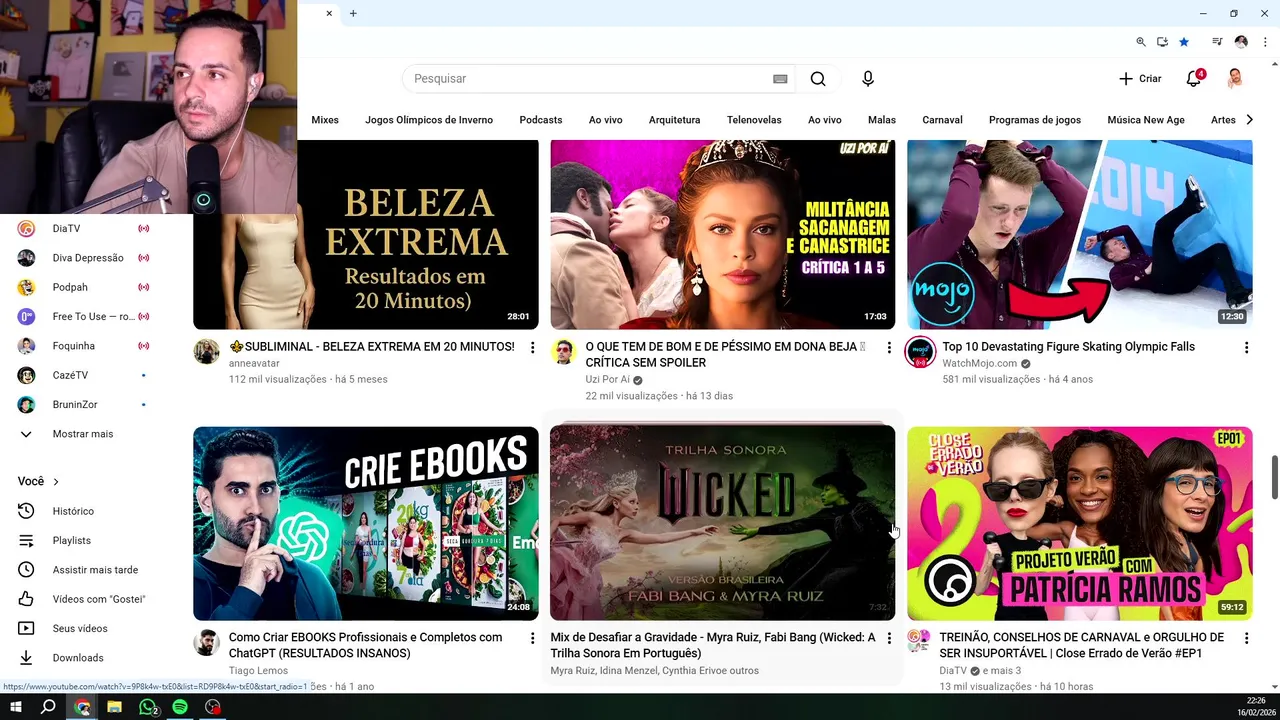Select the Programas de jogos chip
Image resolution: width=1280 pixels, height=720 pixels.
(x=1035, y=120)
